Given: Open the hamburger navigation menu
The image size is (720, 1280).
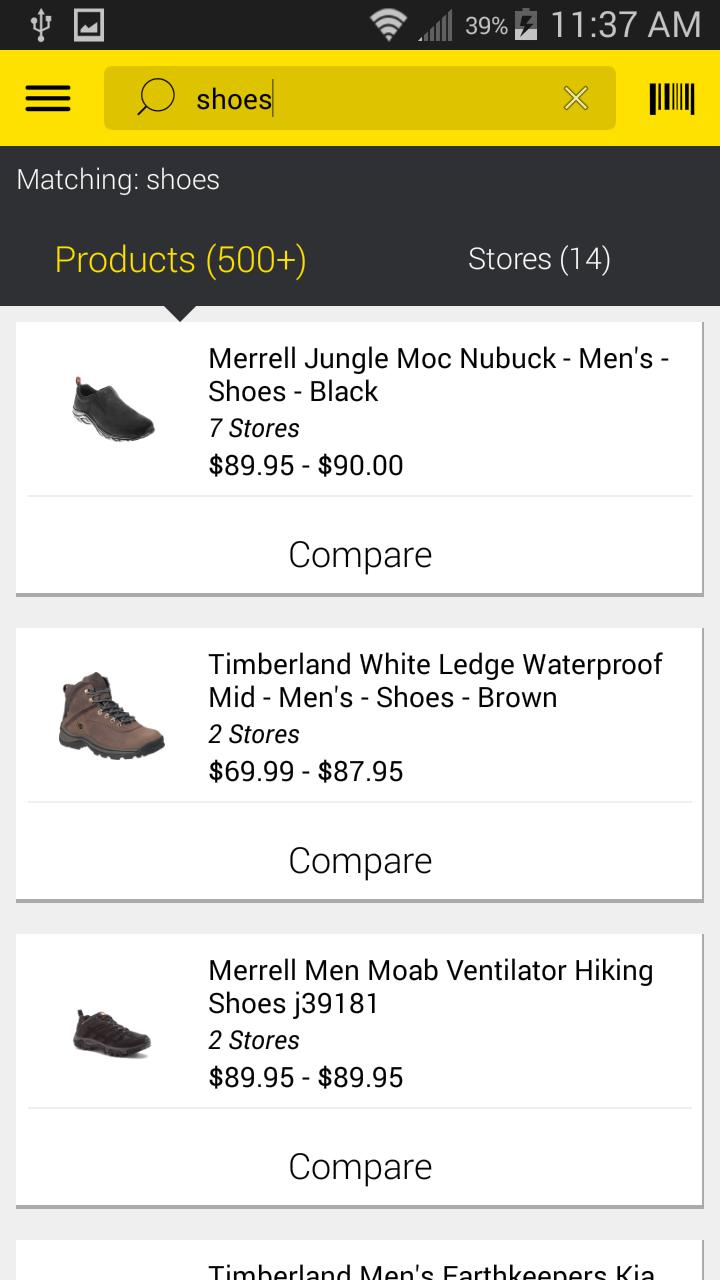Looking at the screenshot, I should click(x=48, y=98).
